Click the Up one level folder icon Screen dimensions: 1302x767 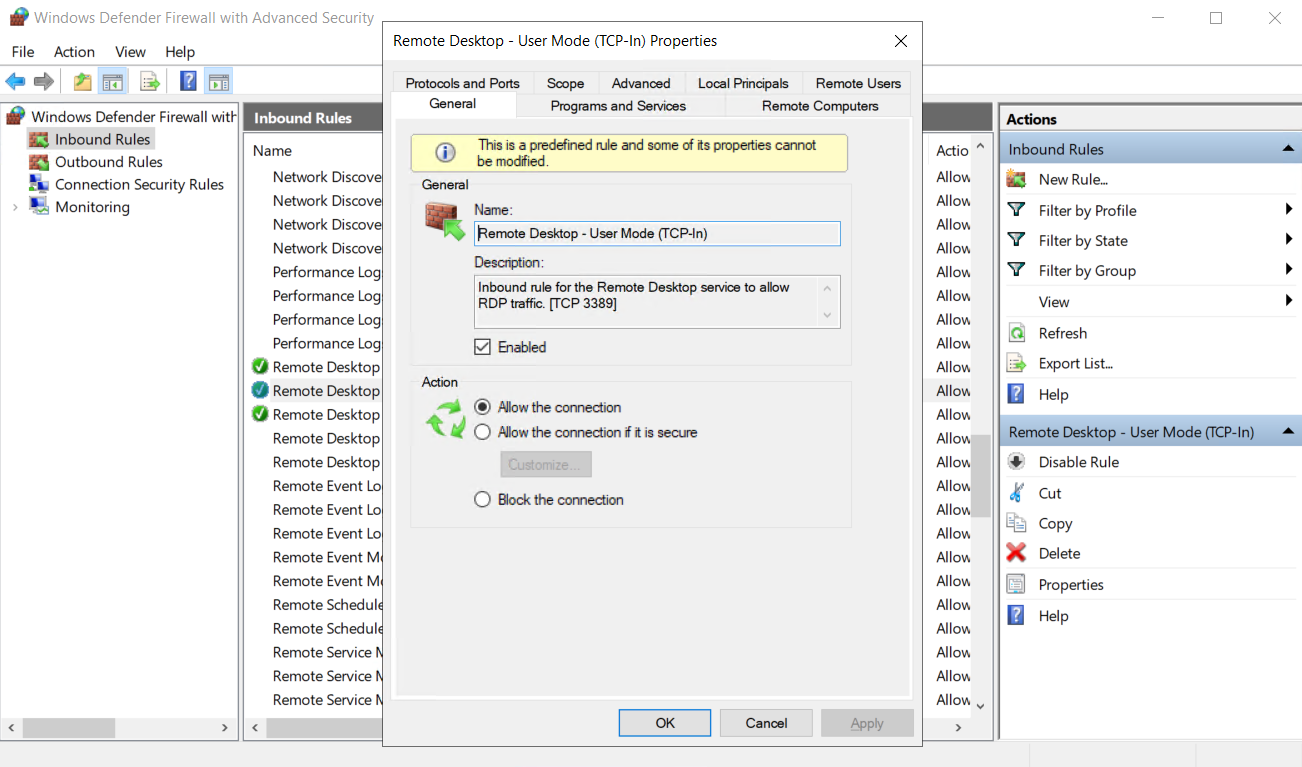(x=82, y=82)
